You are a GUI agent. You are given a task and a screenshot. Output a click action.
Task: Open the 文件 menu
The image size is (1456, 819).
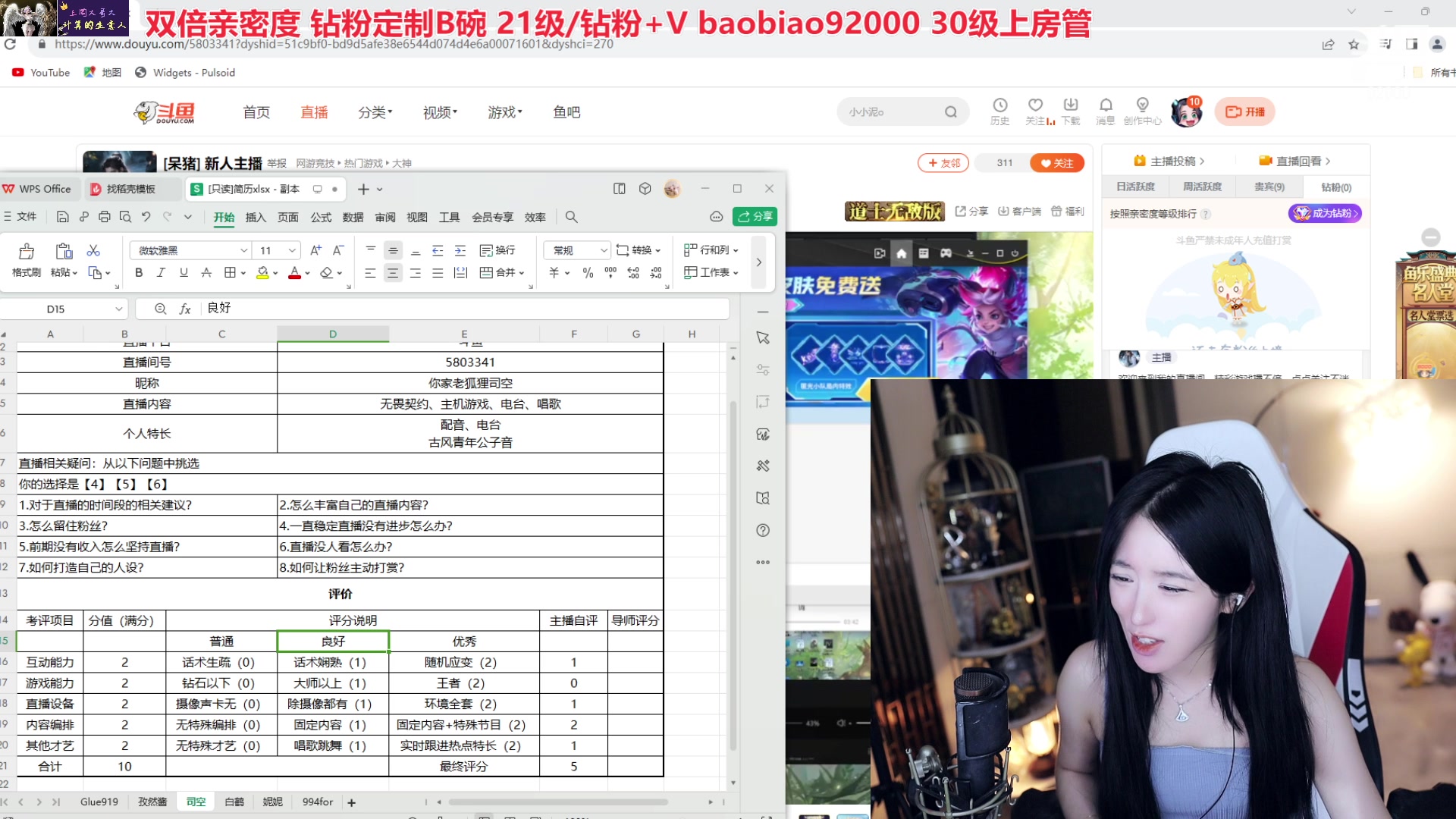coord(20,217)
